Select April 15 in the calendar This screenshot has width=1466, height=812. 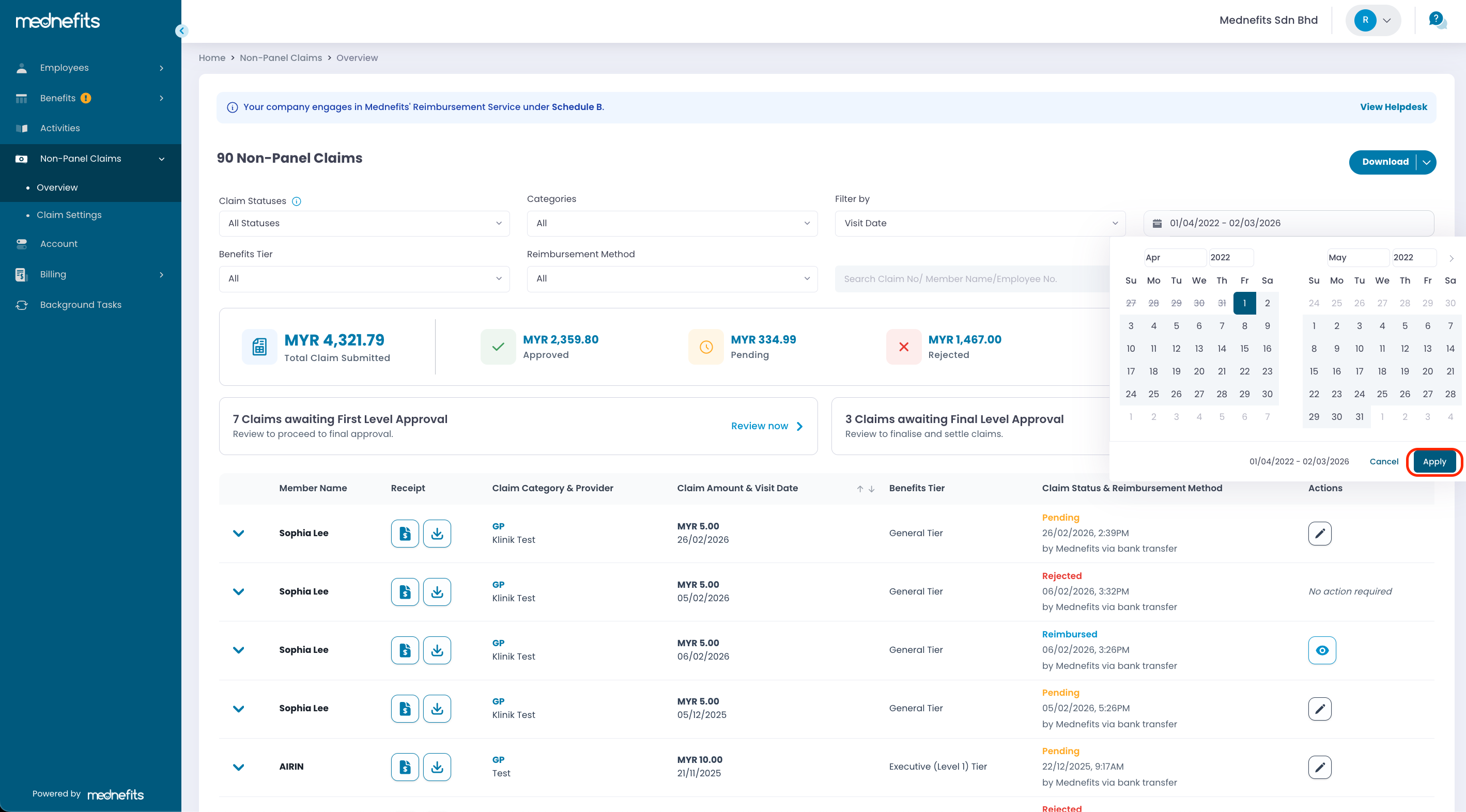click(1244, 348)
